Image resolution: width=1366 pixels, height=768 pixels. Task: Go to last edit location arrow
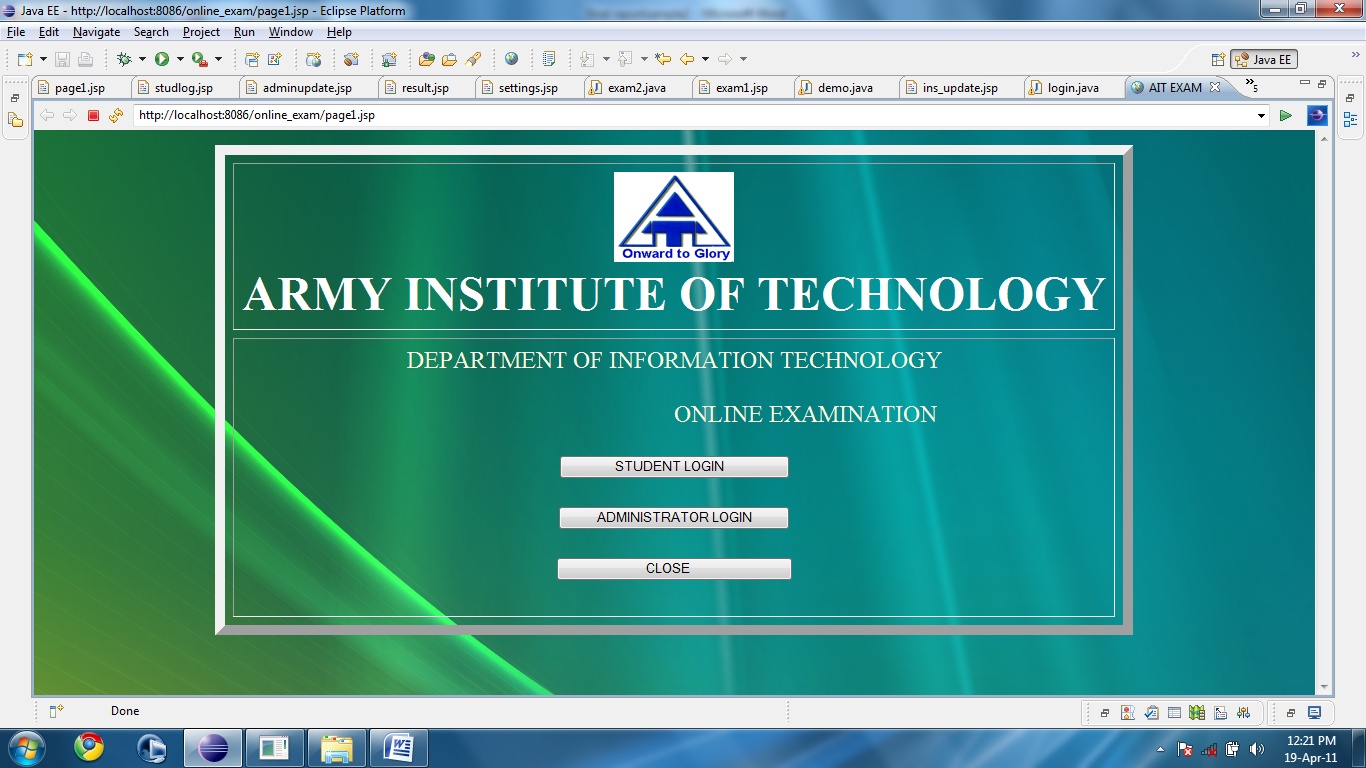662,59
